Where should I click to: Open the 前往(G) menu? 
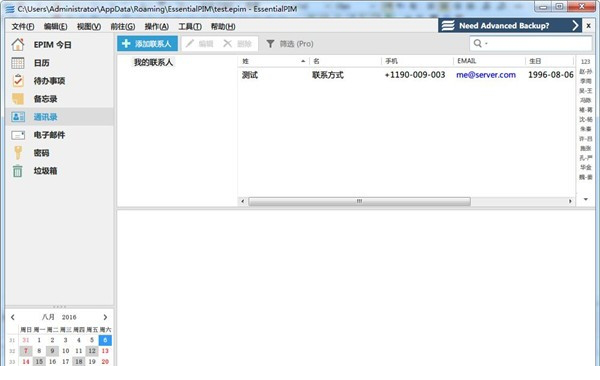coord(122,26)
